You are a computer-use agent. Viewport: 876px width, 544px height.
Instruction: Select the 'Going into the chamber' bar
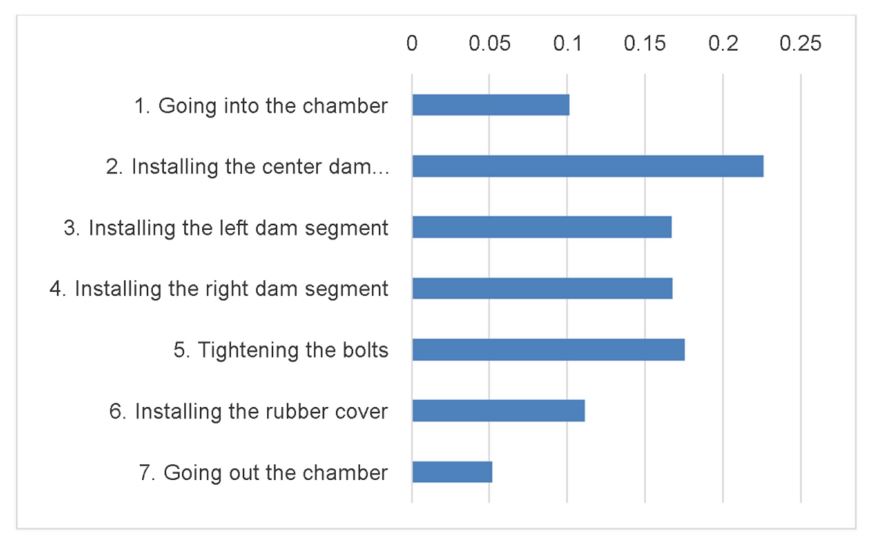pyautogui.click(x=491, y=105)
